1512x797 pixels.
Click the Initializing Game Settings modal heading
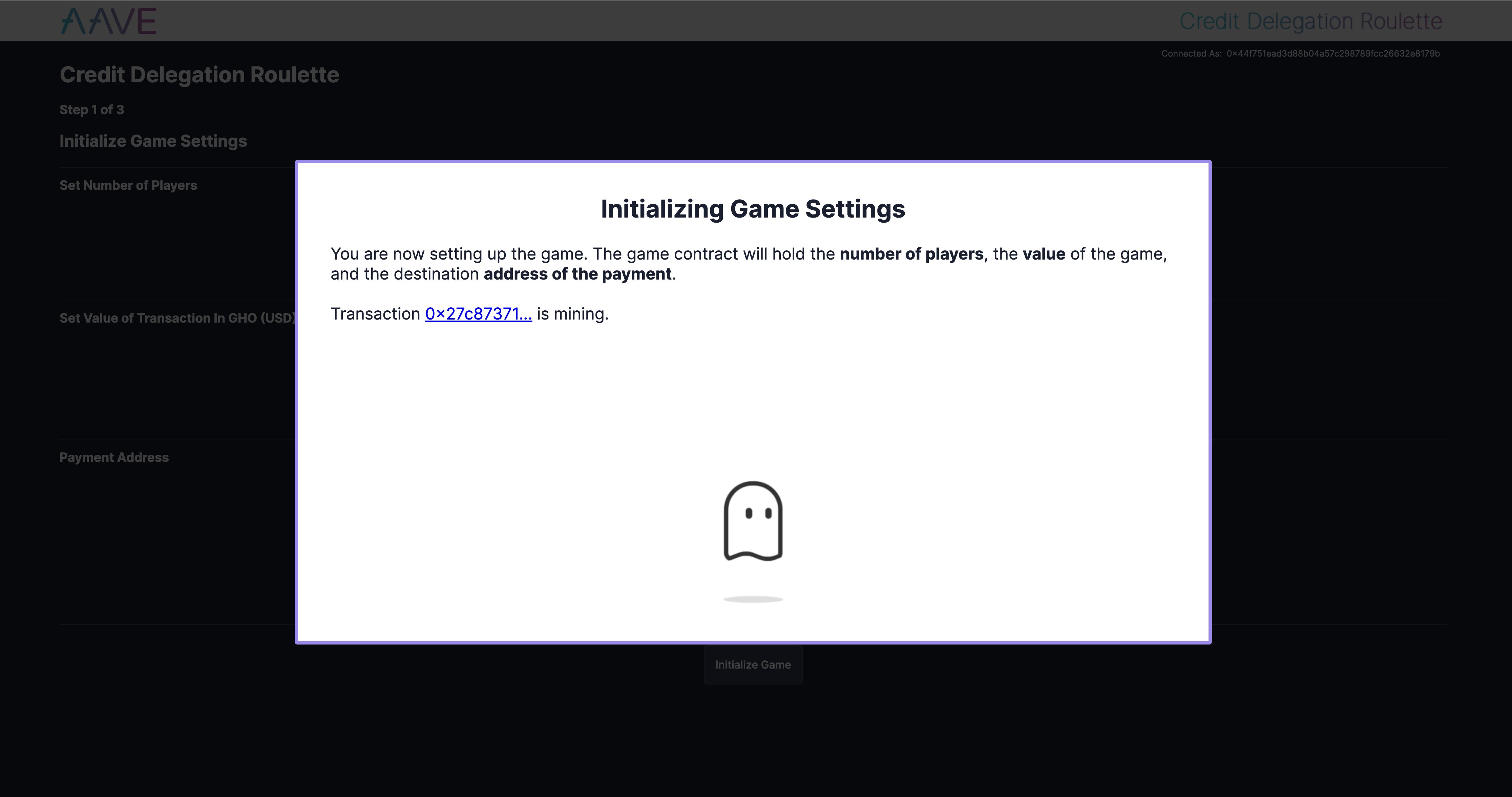coord(753,209)
